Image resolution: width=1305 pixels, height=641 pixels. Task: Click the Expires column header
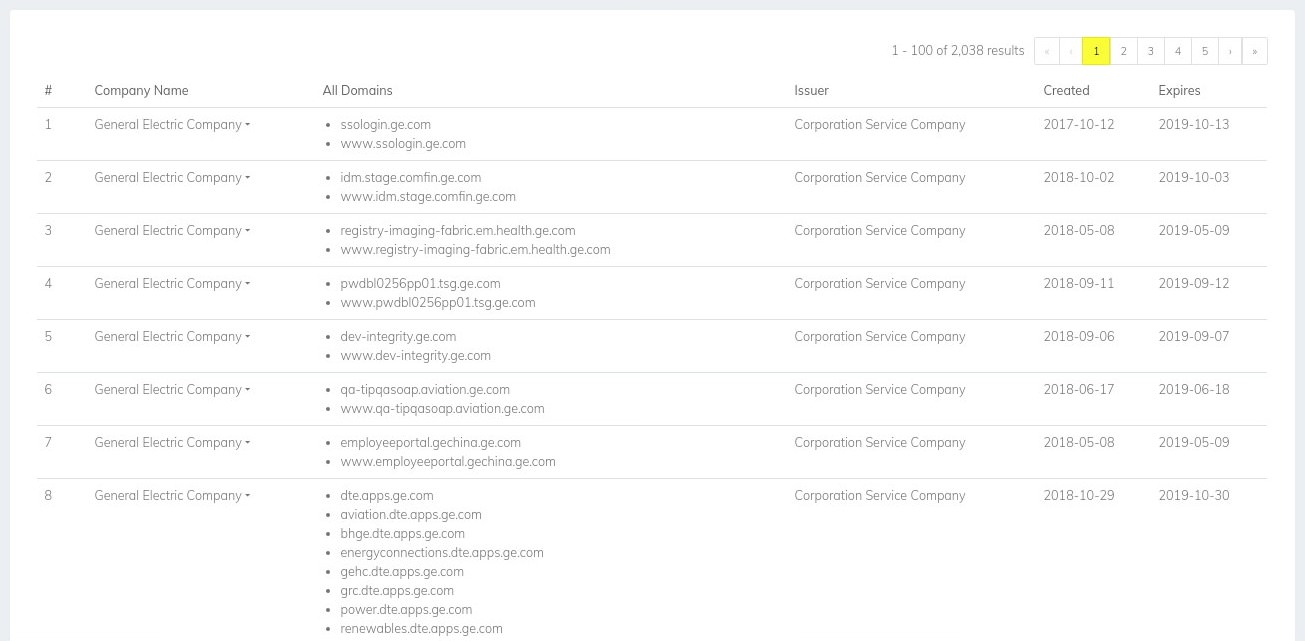pos(1179,91)
